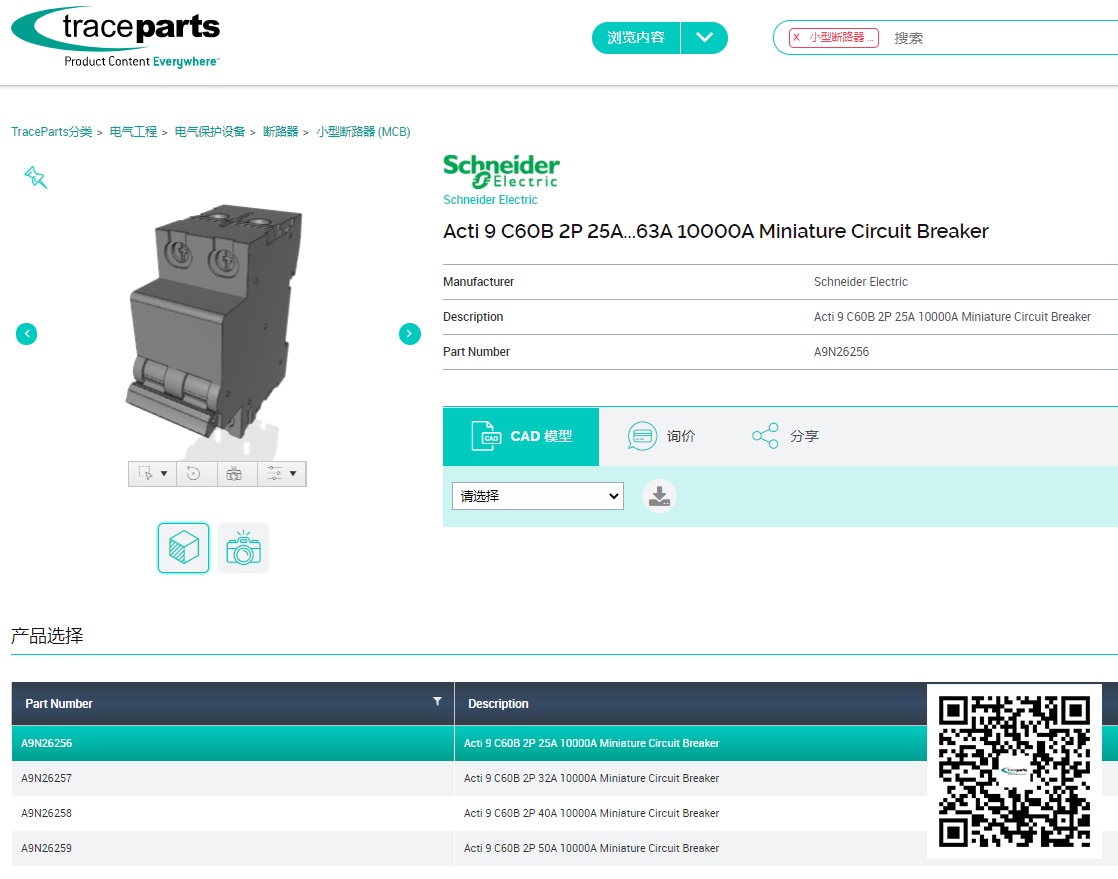Click the 40A Miniature Circuit Breaker description
Image resolution: width=1118 pixels, height=879 pixels.
point(591,813)
